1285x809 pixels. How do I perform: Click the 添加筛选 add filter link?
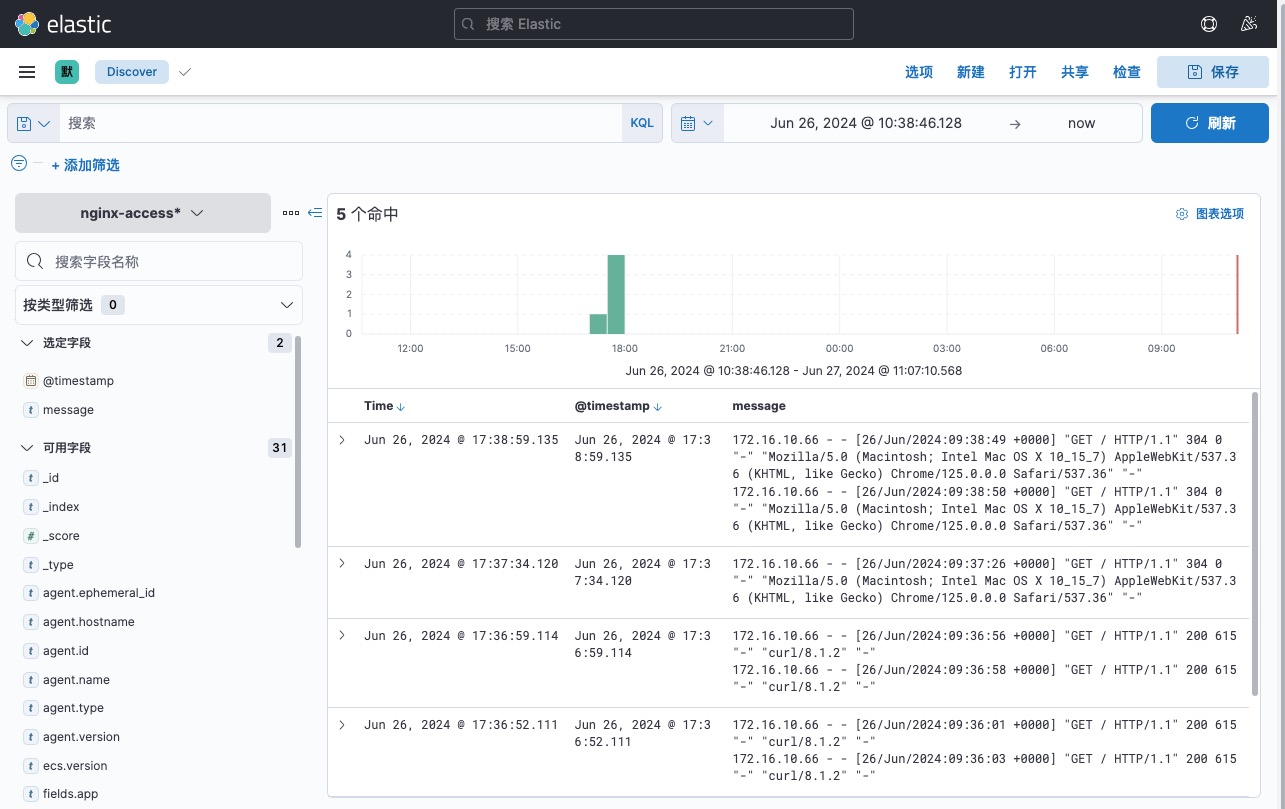(x=85, y=165)
